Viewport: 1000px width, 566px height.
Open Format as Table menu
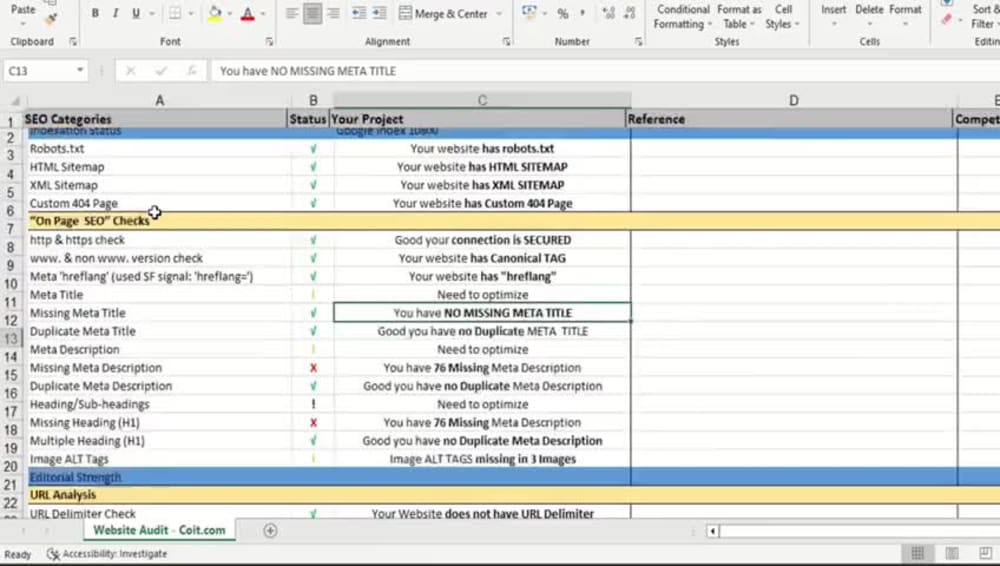[739, 17]
